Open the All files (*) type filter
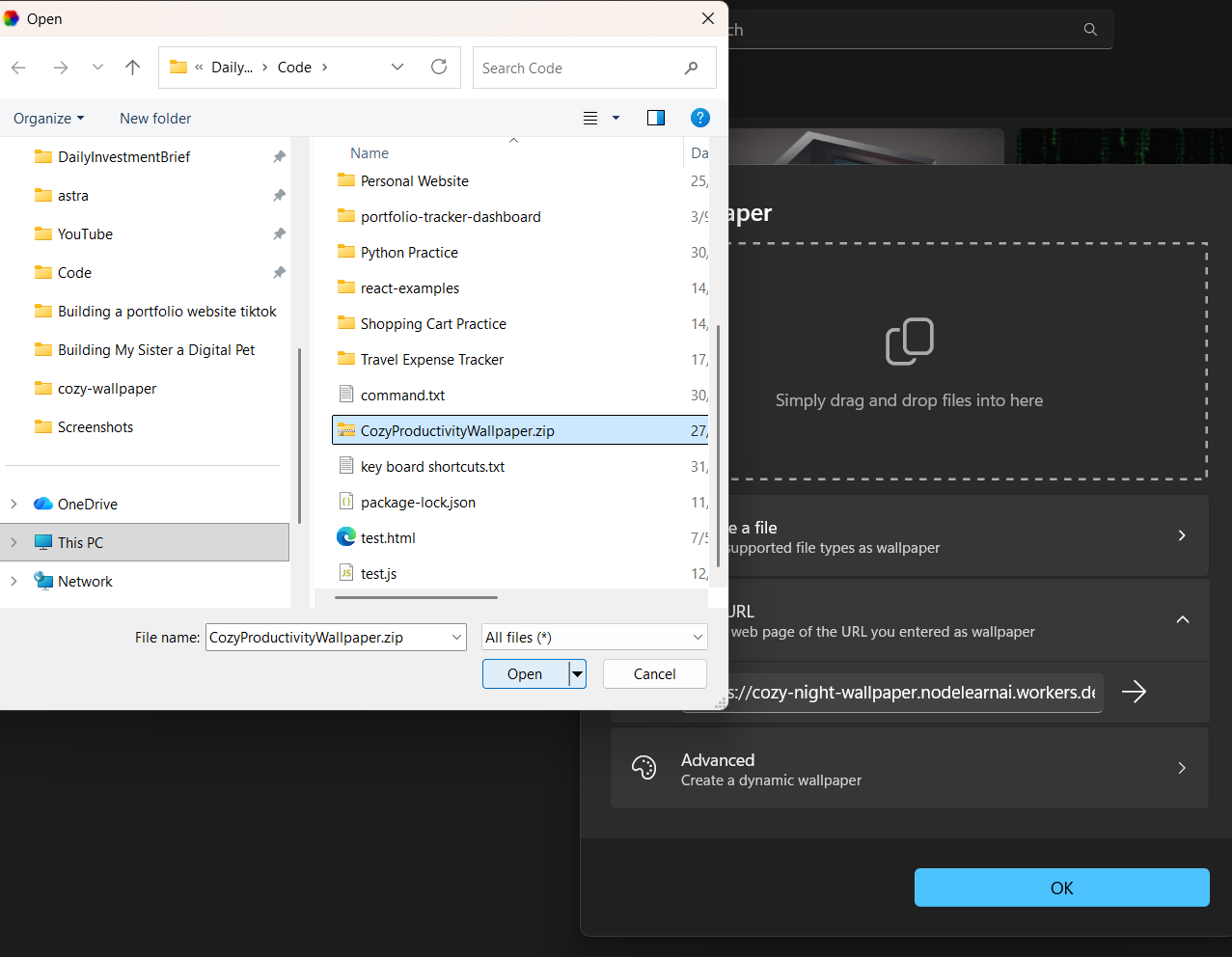The height and width of the screenshot is (957, 1232). [594, 638]
